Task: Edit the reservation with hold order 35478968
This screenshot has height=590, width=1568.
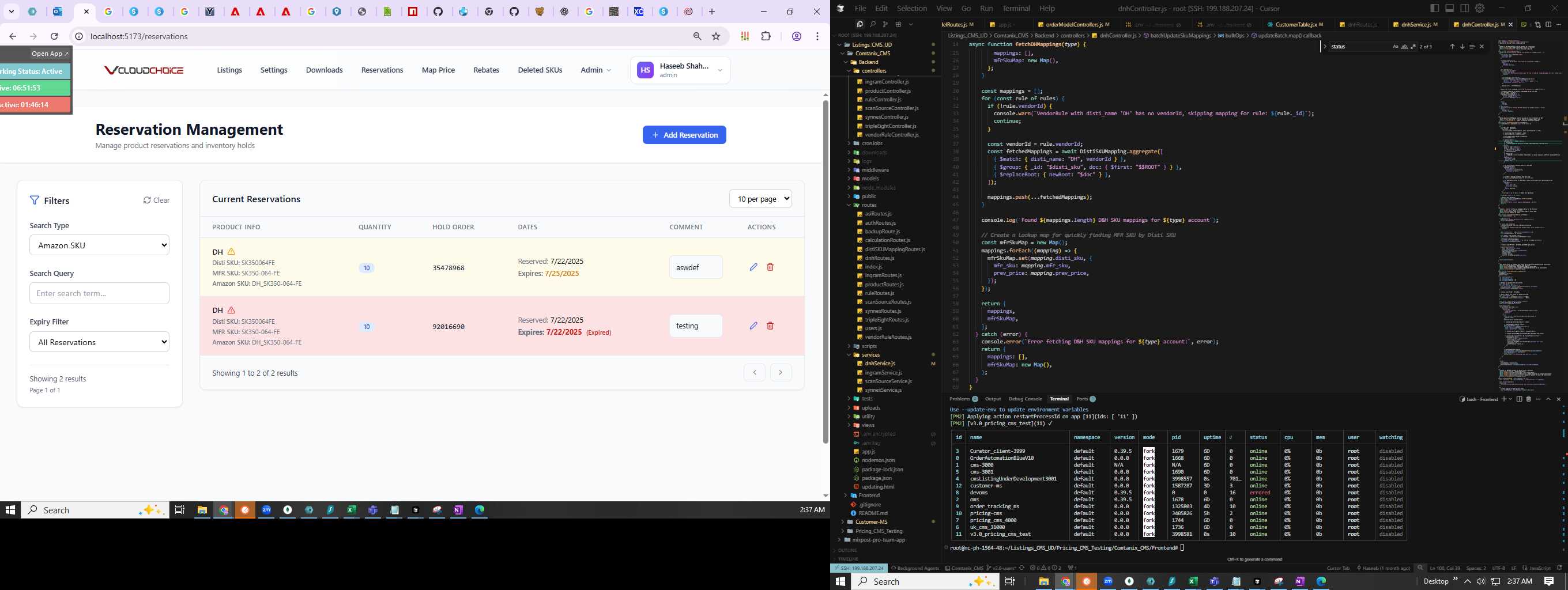Action: click(753, 267)
